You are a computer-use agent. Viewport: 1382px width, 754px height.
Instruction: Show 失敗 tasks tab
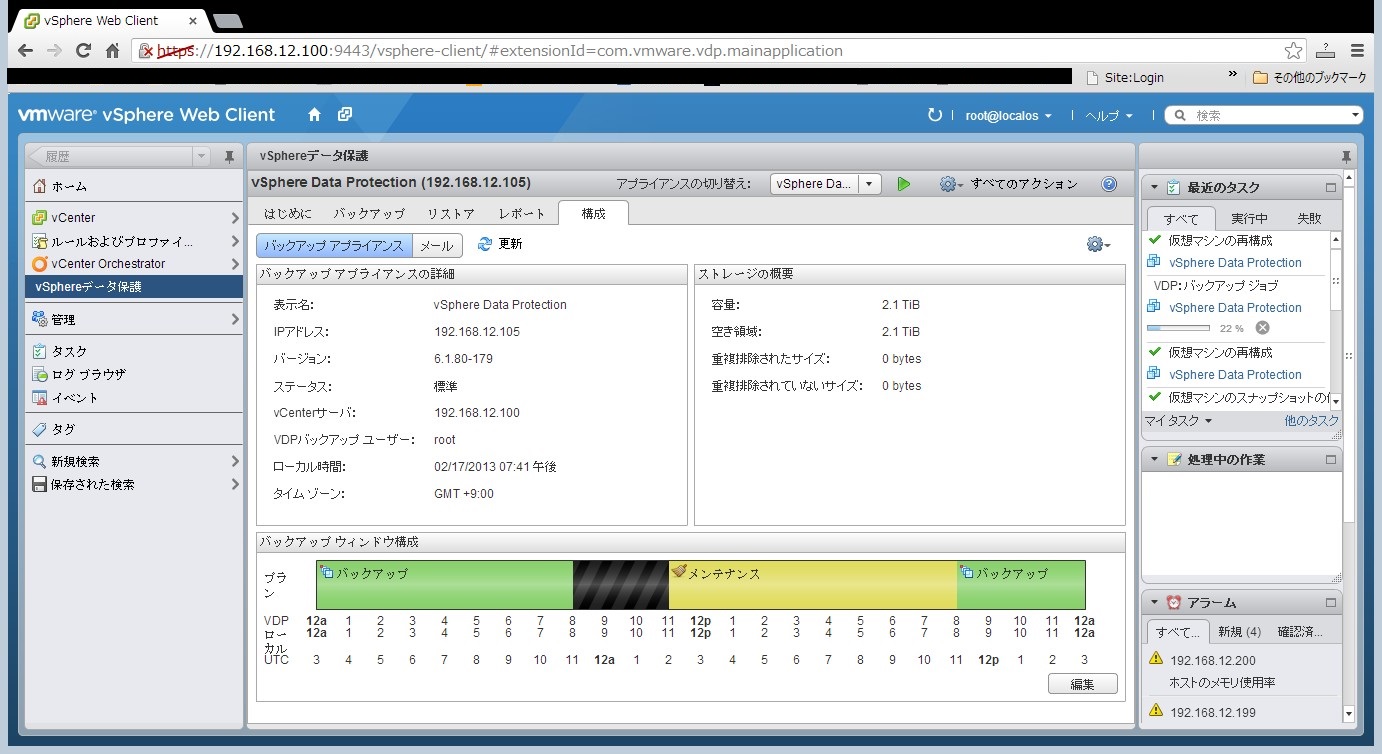click(x=1309, y=218)
